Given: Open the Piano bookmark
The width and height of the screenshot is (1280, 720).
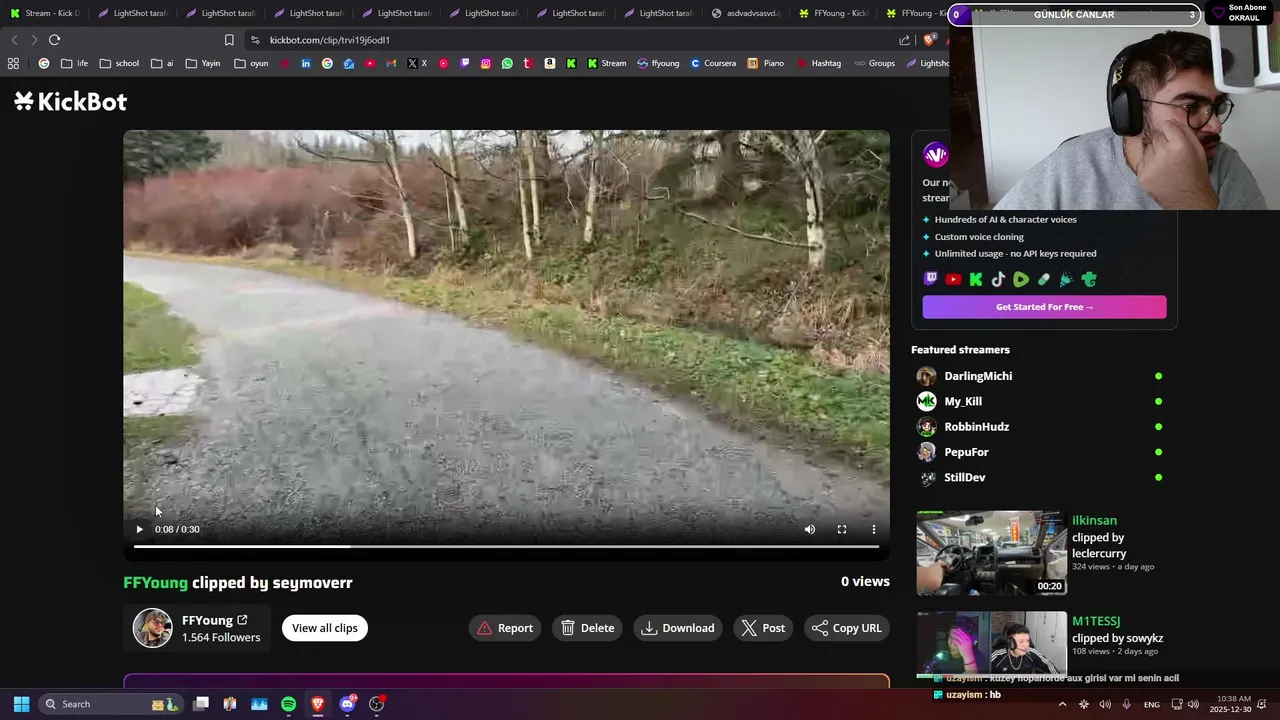Looking at the screenshot, I should [766, 63].
